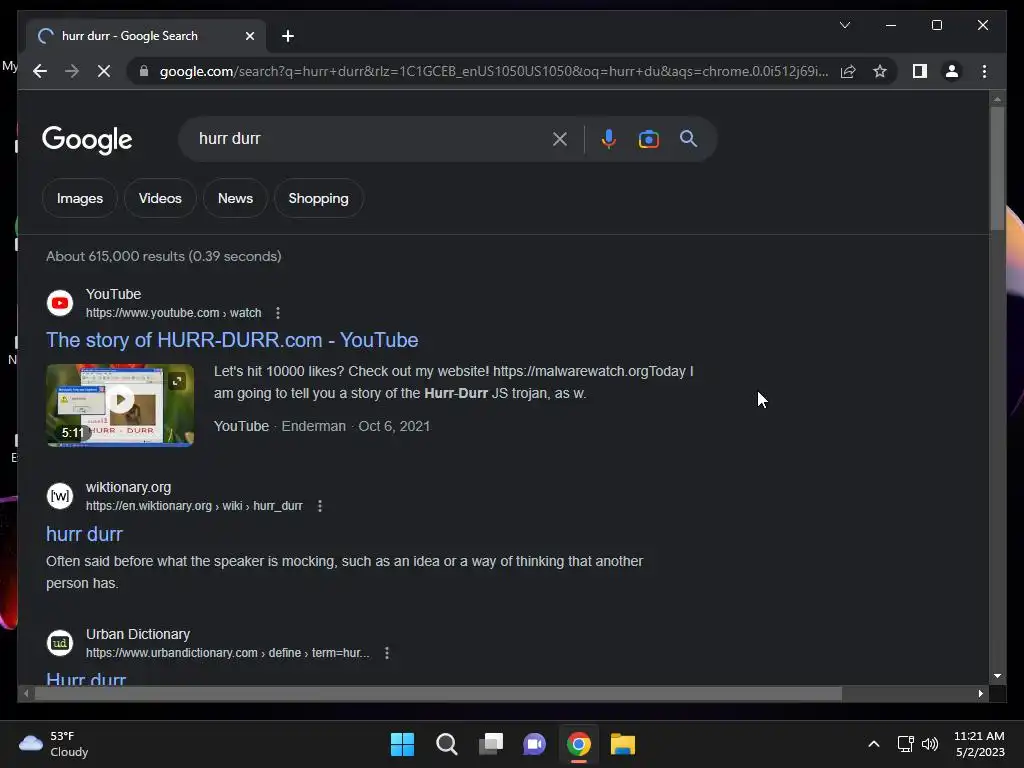Click the youtube.com watch URL line

pos(173,313)
